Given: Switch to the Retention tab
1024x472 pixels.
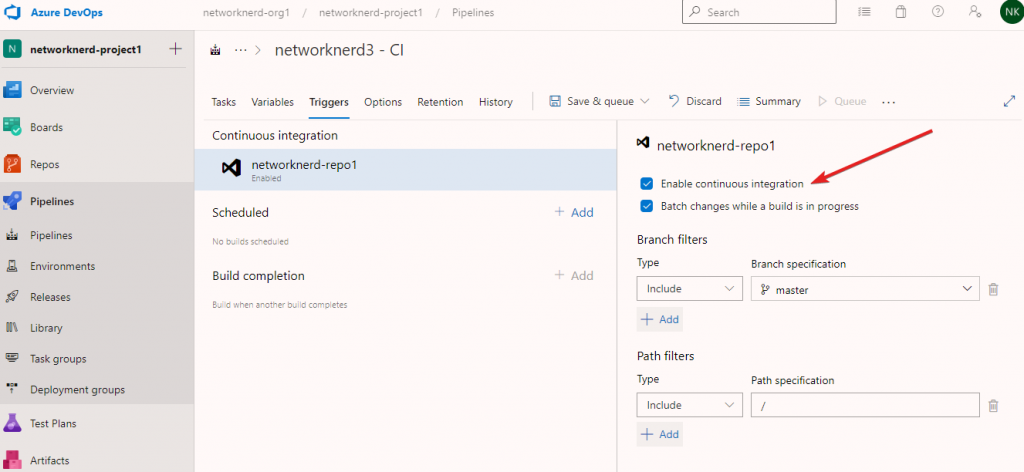Looking at the screenshot, I should coord(440,102).
